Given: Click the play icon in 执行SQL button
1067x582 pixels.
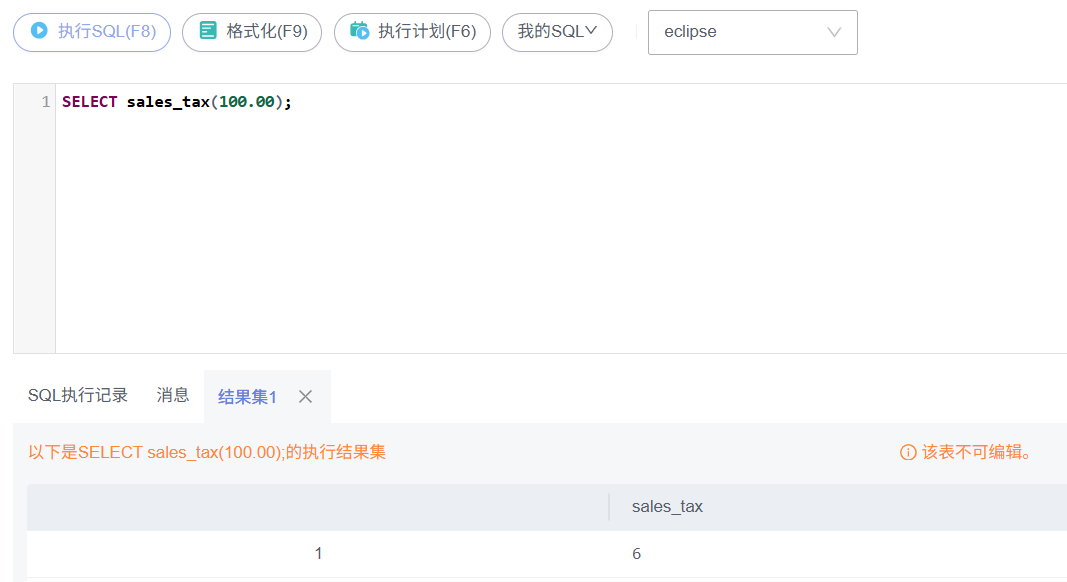Looking at the screenshot, I should point(39,31).
